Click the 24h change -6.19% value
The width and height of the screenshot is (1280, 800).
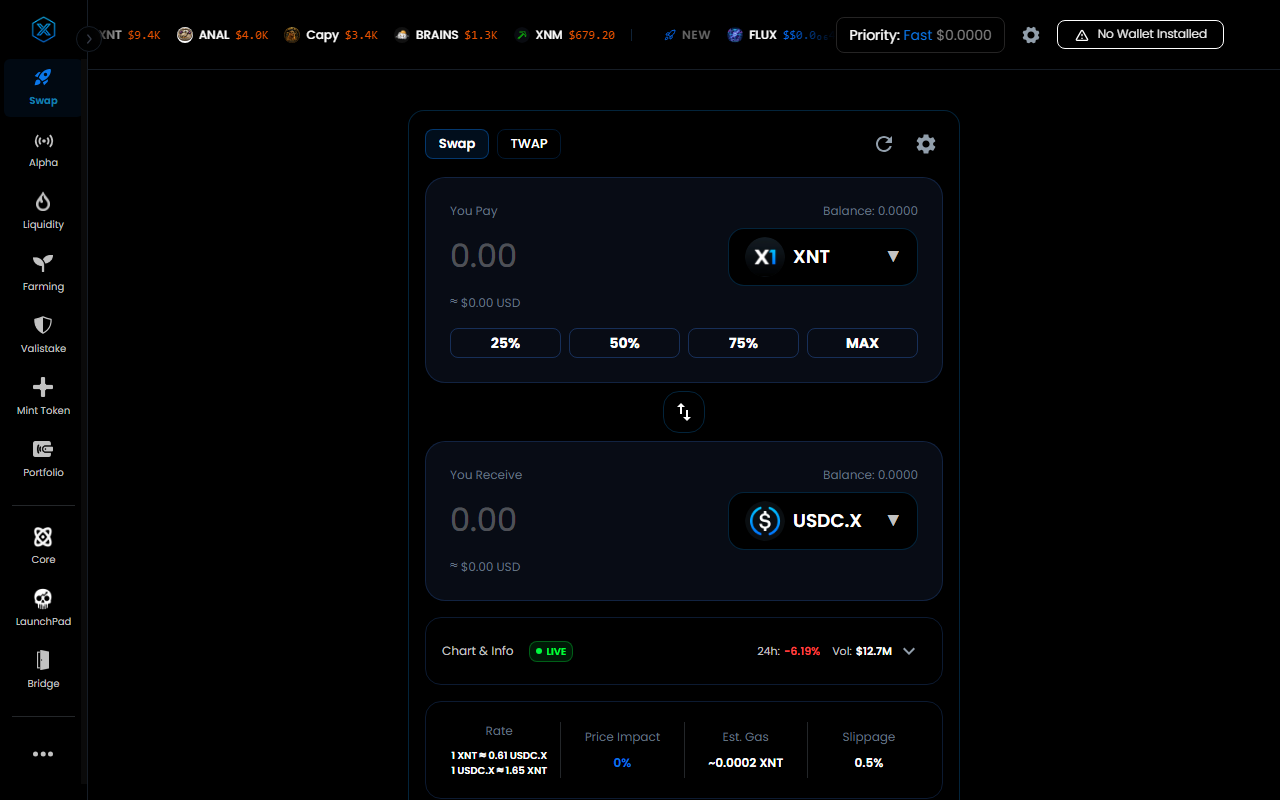click(802, 651)
